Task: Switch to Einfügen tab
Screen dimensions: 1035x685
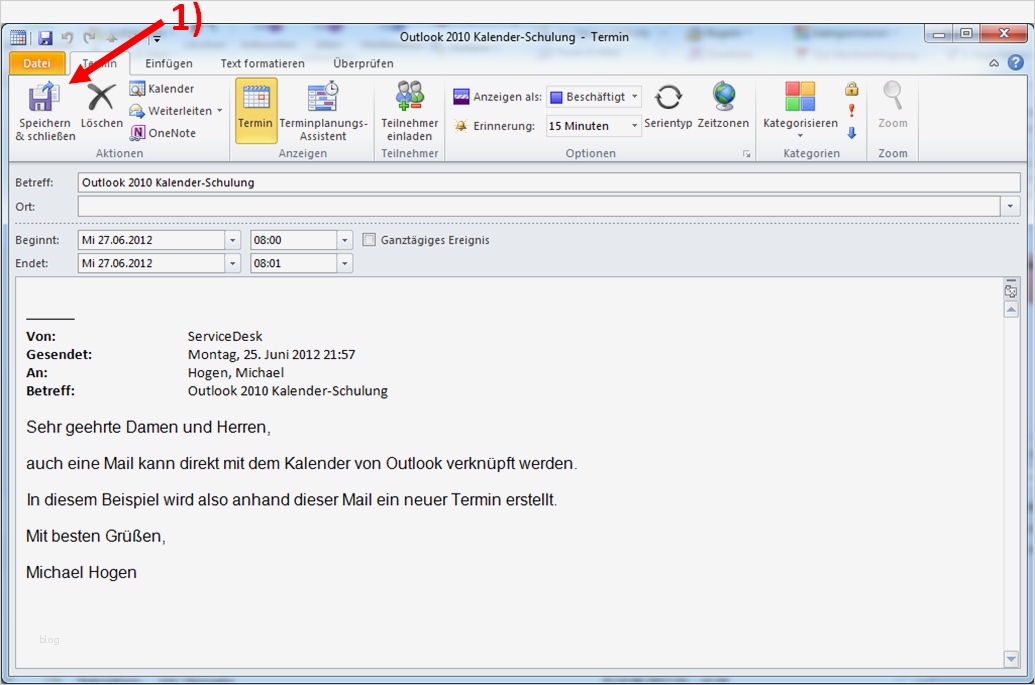Action: (169, 63)
